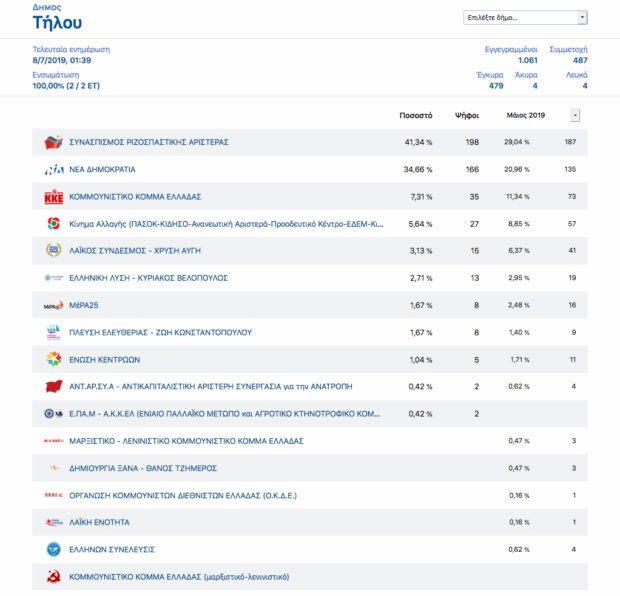The height and width of the screenshot is (596, 620).
Task: Click the Δήμος label above the title
Action: click(47, 7)
